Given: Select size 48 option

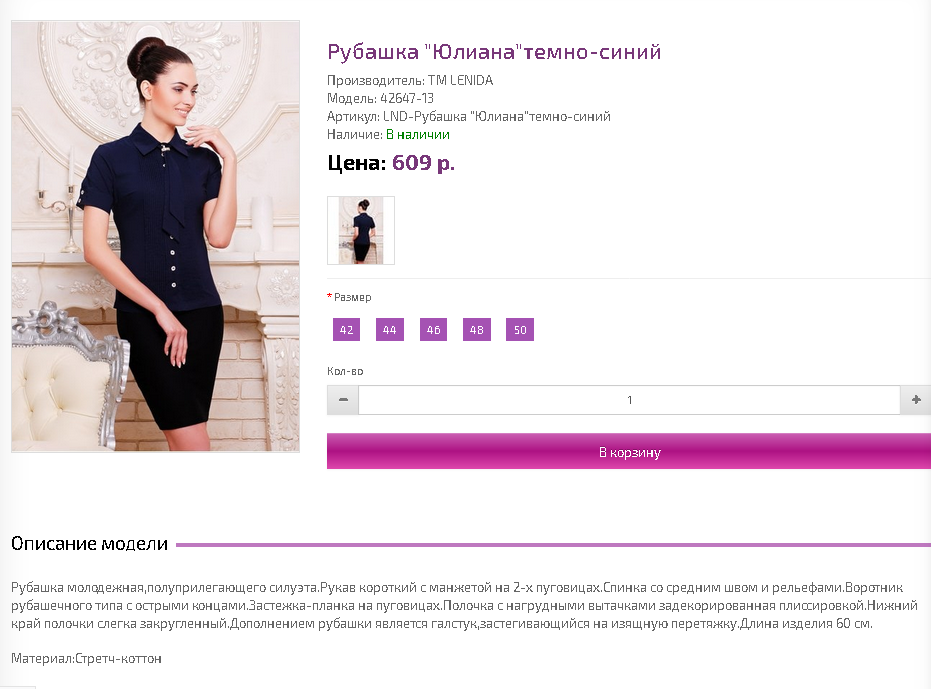Looking at the screenshot, I should click(x=477, y=330).
